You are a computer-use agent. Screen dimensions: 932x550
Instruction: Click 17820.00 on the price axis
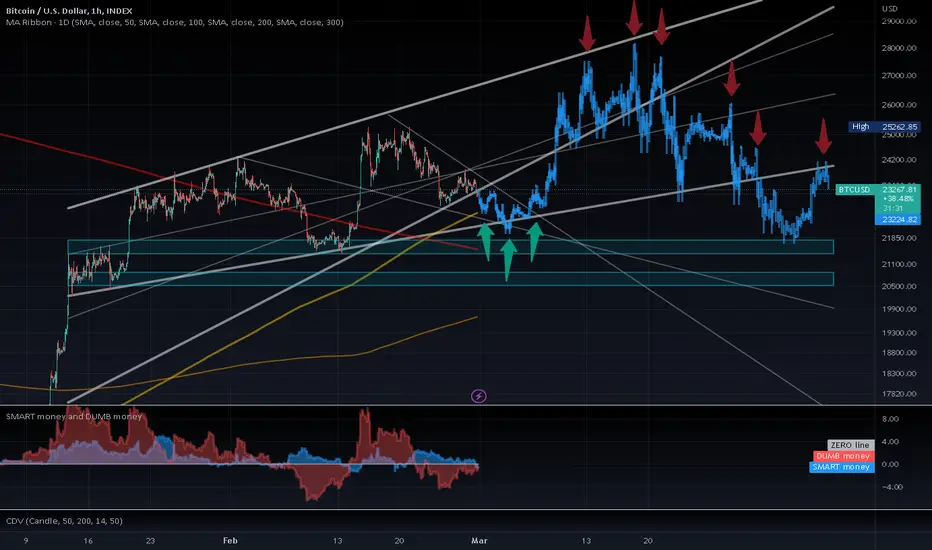899,394
